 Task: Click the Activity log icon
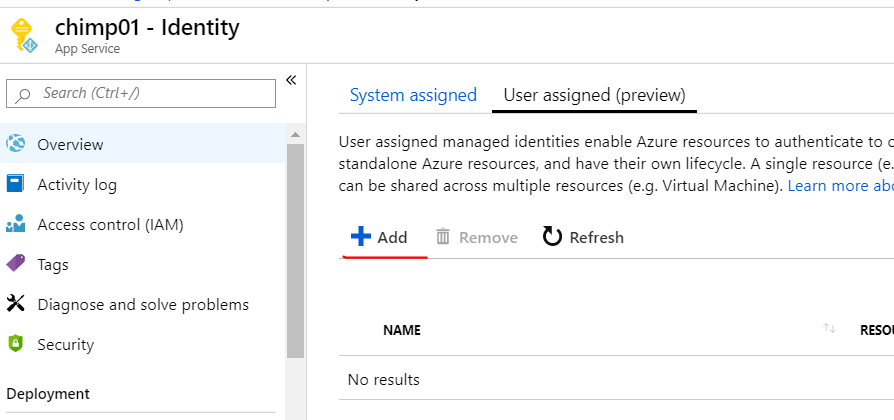16,185
